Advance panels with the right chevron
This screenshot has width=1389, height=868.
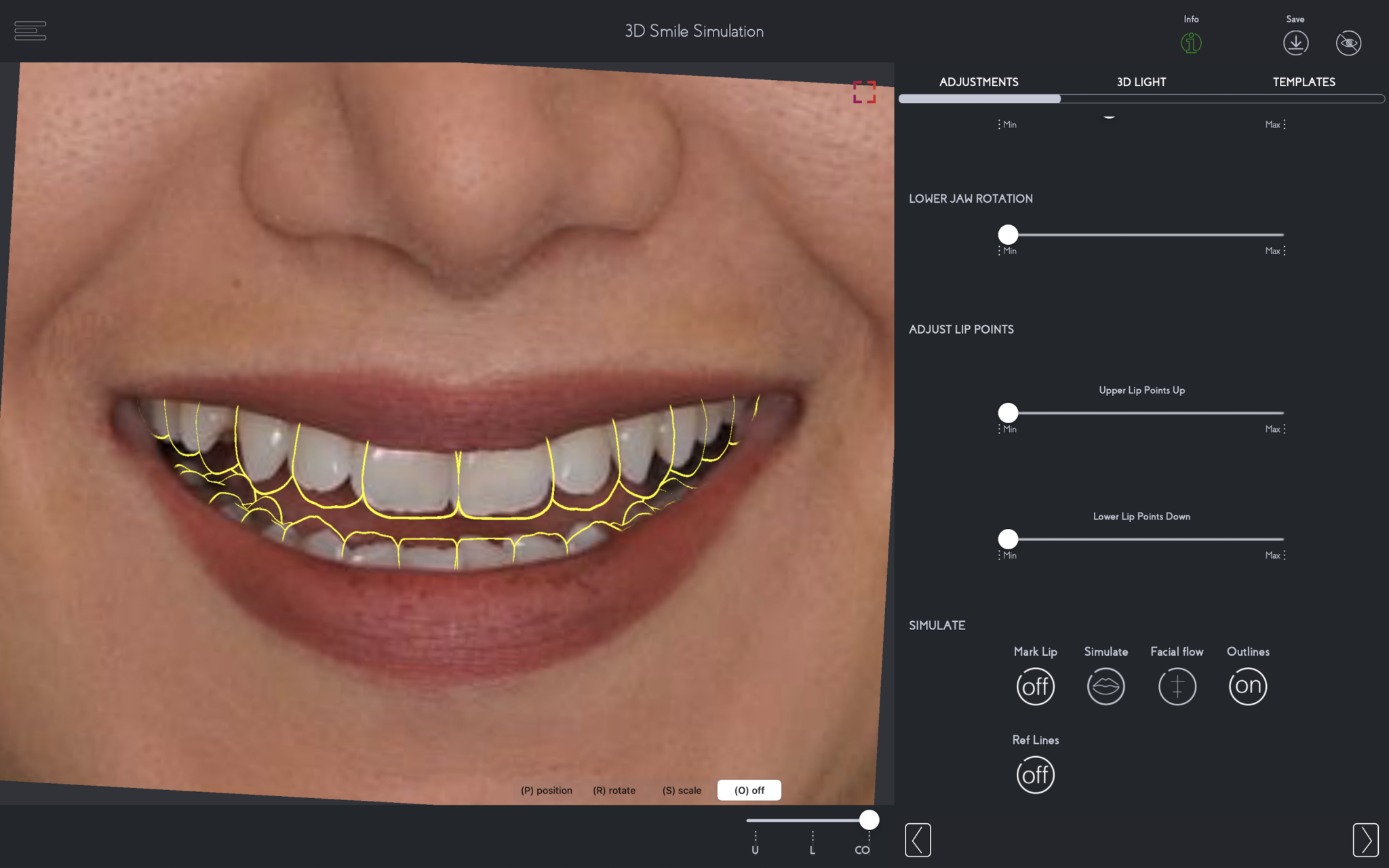(1367, 840)
